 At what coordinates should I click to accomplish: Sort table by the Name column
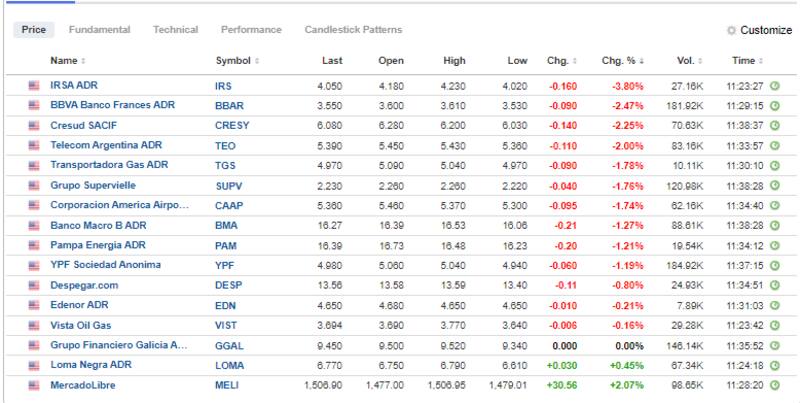[66, 61]
